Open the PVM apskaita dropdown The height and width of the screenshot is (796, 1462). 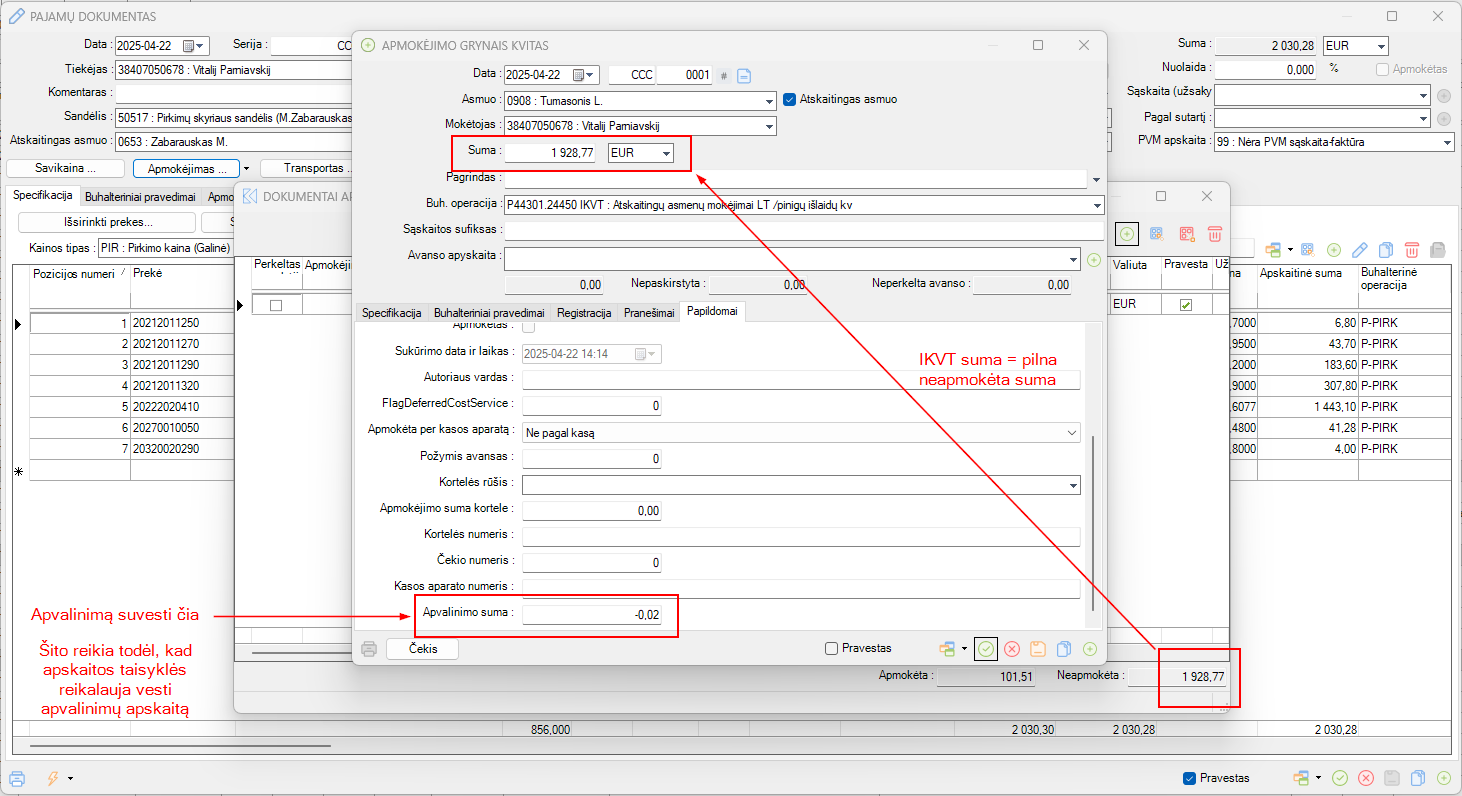[x=1446, y=143]
